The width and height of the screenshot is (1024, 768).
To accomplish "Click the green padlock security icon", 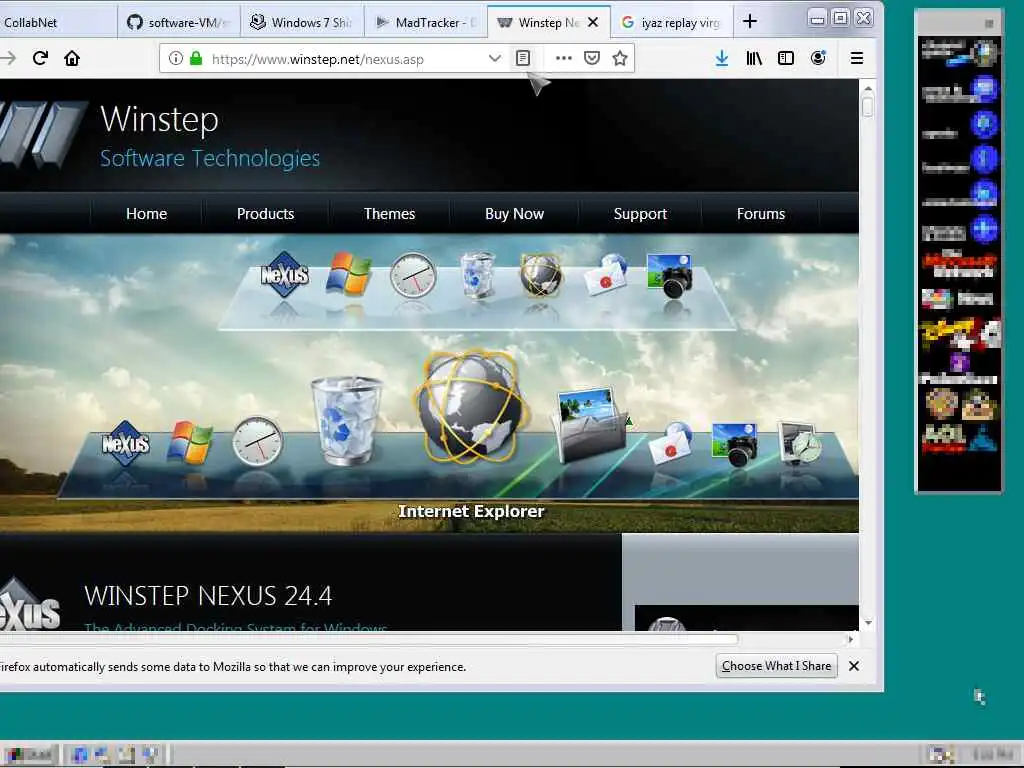I will tap(196, 58).
